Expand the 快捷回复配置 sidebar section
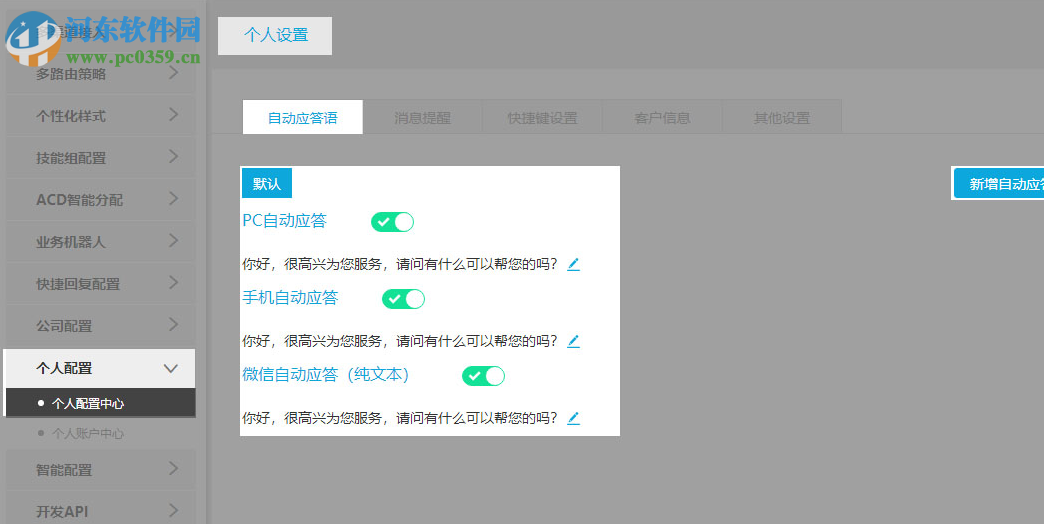This screenshot has width=1044, height=524. pyautogui.click(x=101, y=284)
